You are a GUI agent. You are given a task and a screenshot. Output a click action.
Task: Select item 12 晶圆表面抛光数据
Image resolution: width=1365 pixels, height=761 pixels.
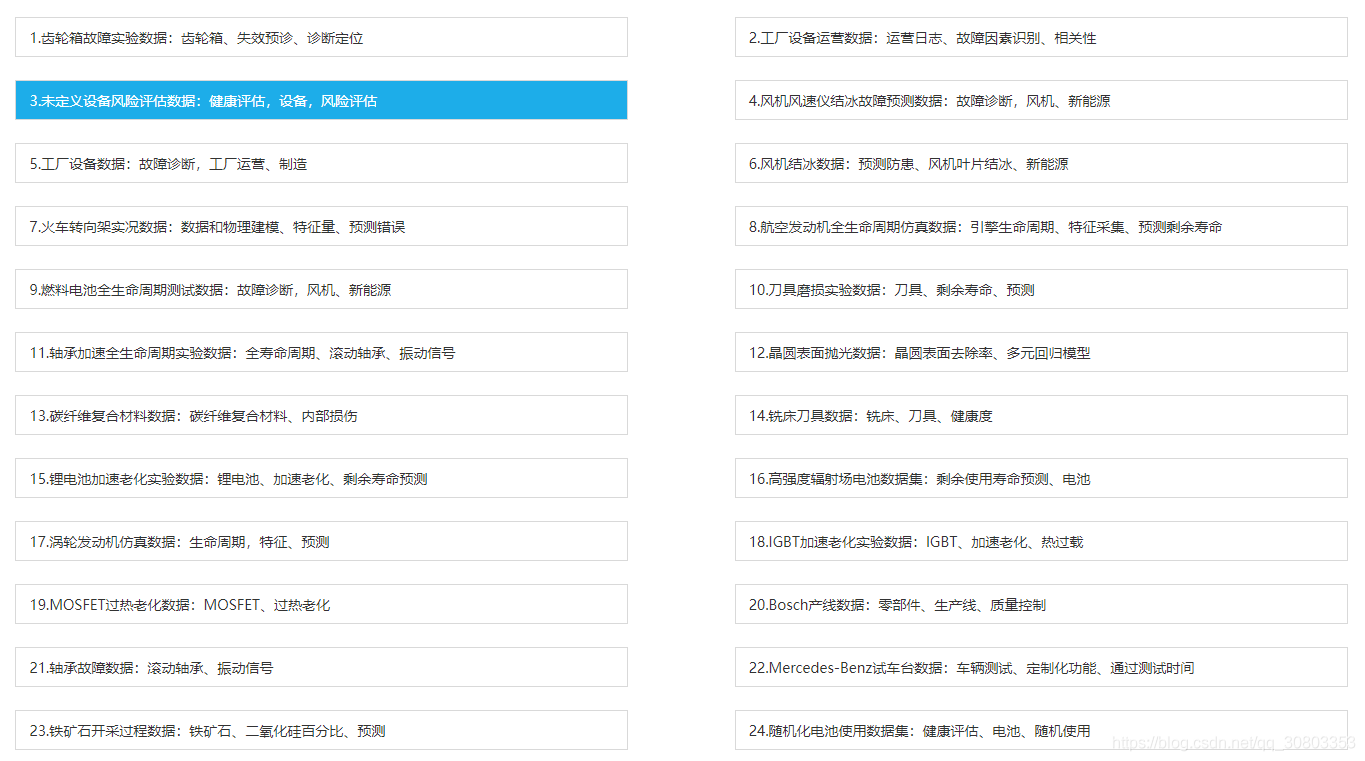(1041, 352)
